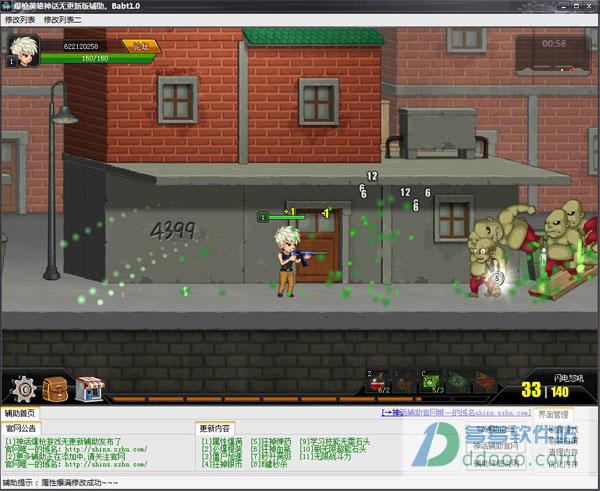Screen dimensions: 600x491
Task: Click the glowing silver coin drop
Action: [x=497, y=279]
